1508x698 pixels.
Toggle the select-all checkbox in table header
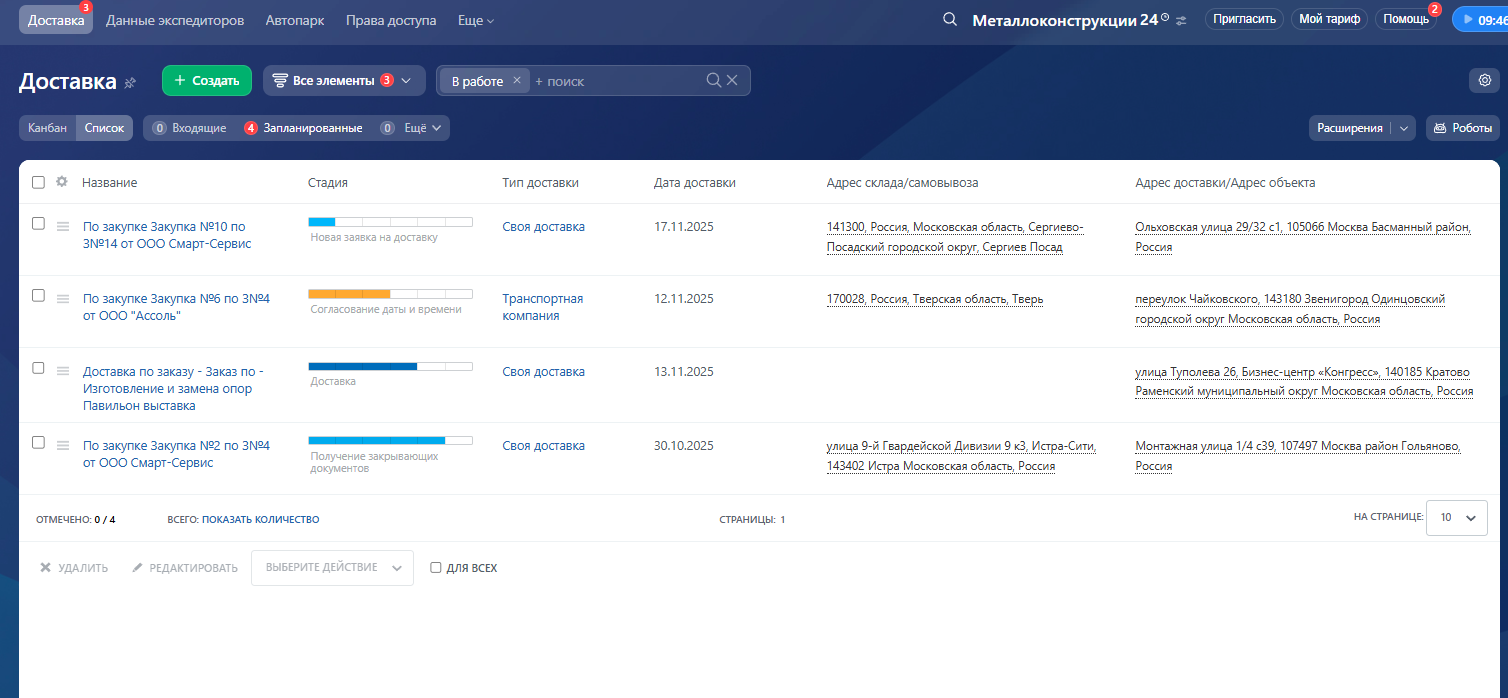pyautogui.click(x=38, y=182)
